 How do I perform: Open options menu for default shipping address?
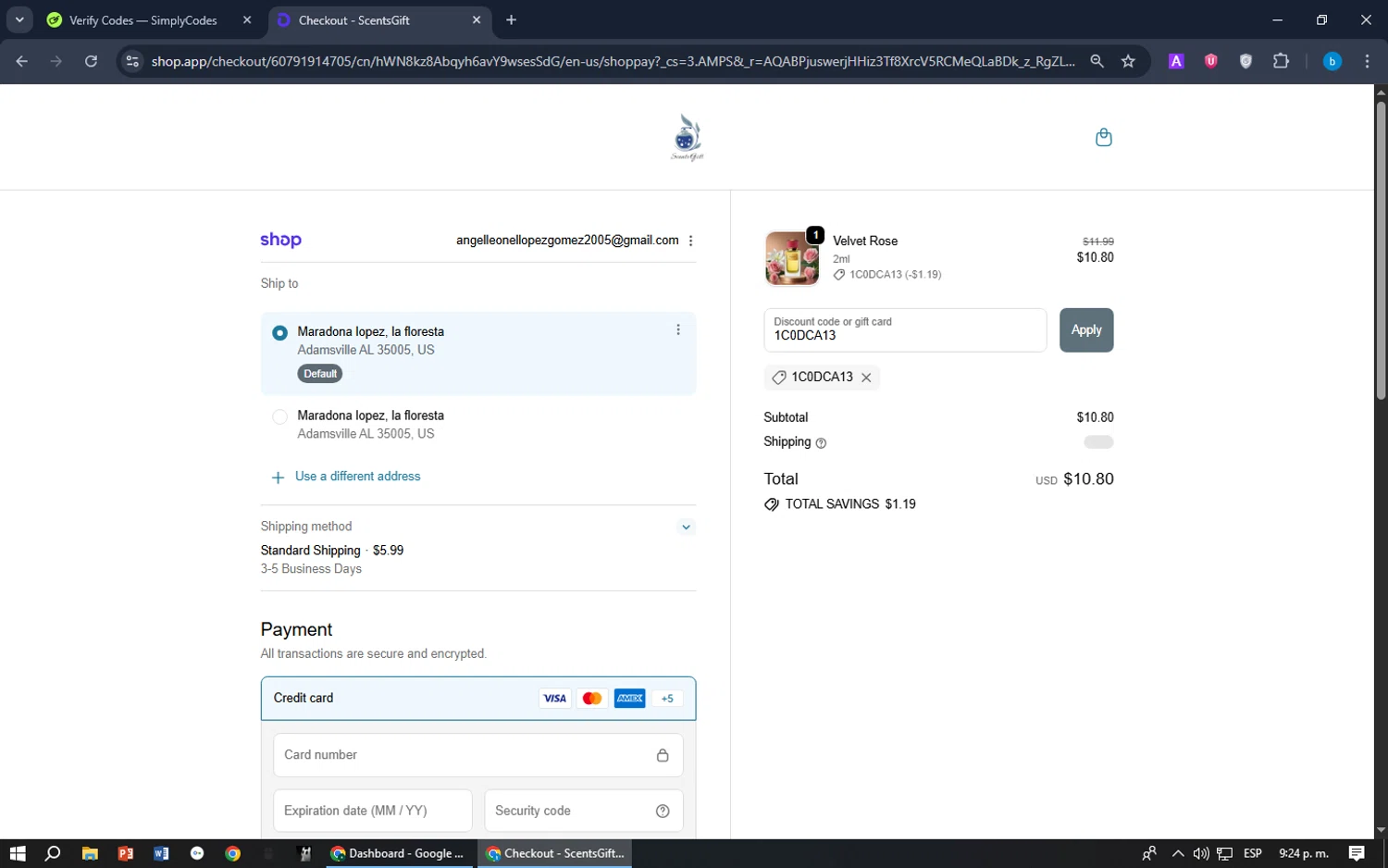tap(677, 330)
